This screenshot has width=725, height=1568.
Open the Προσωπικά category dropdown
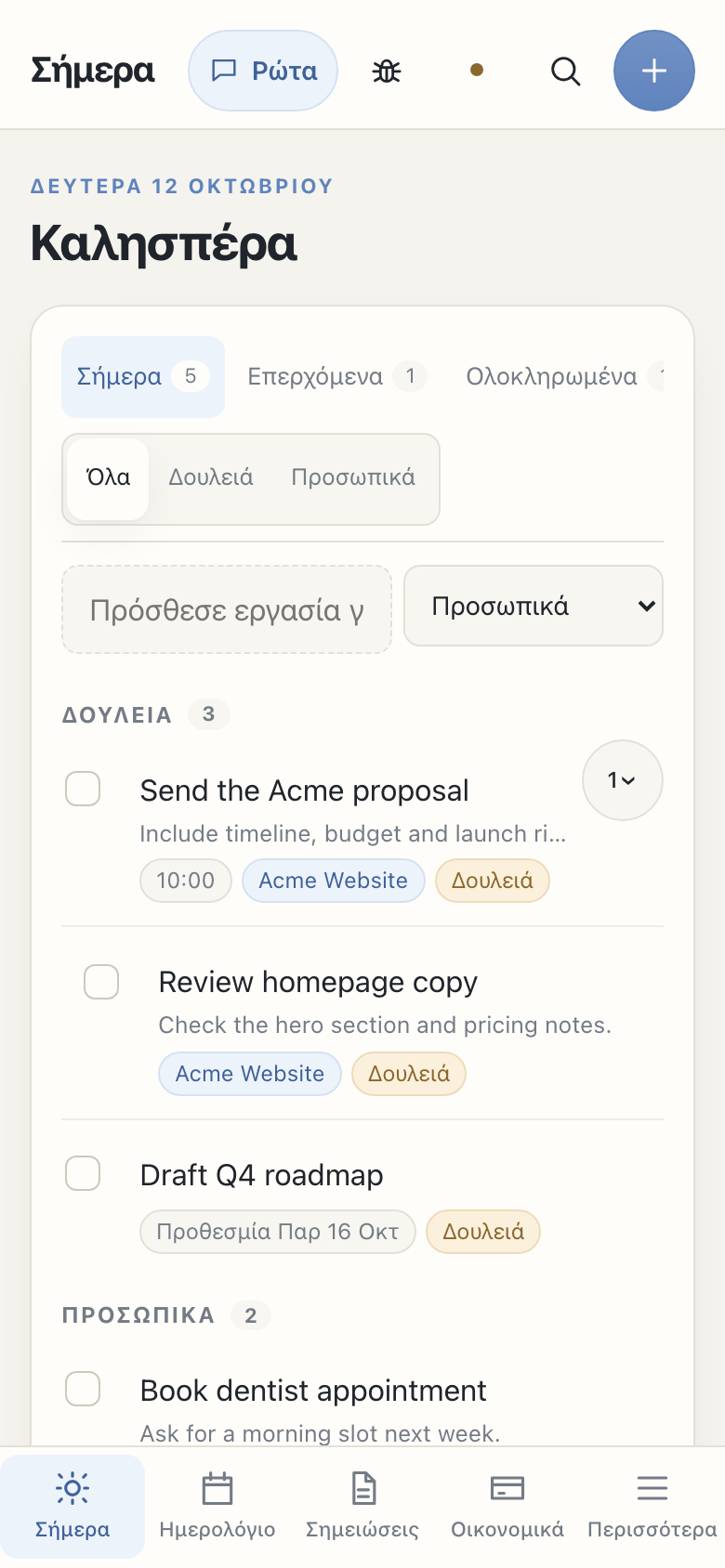click(534, 606)
